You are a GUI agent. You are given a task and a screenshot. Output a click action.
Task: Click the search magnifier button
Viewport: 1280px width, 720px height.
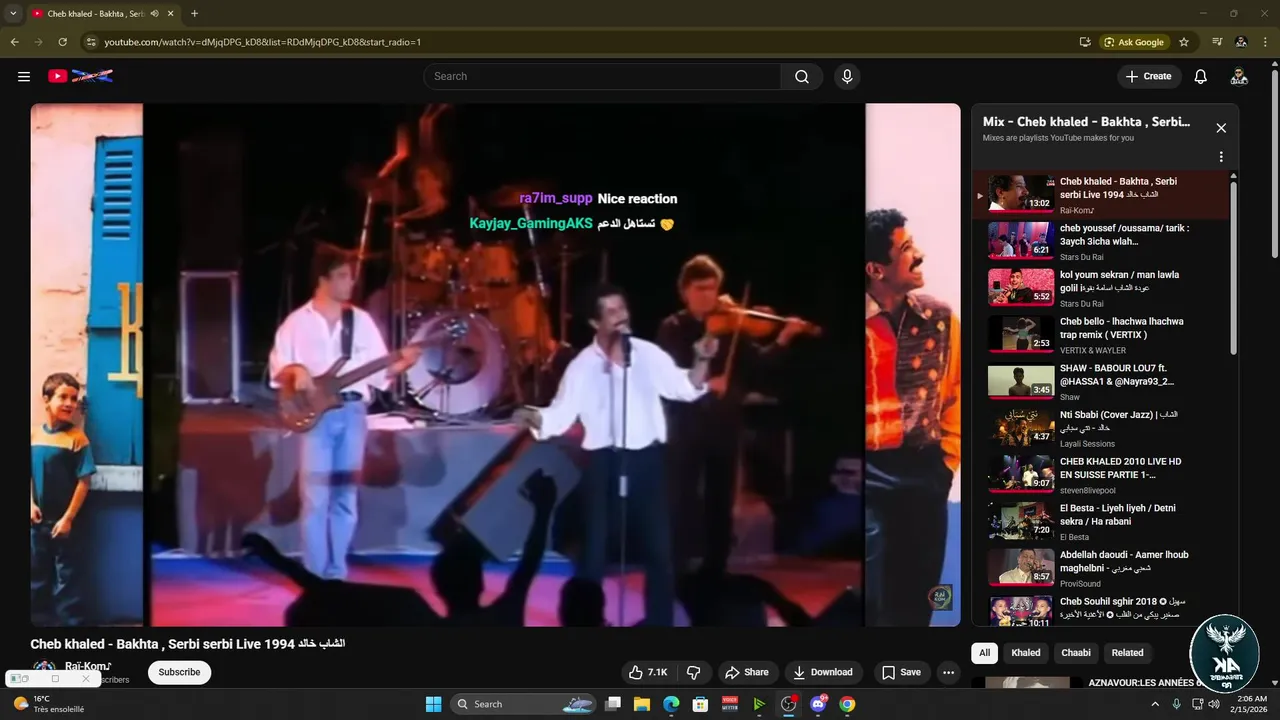pyautogui.click(x=802, y=76)
